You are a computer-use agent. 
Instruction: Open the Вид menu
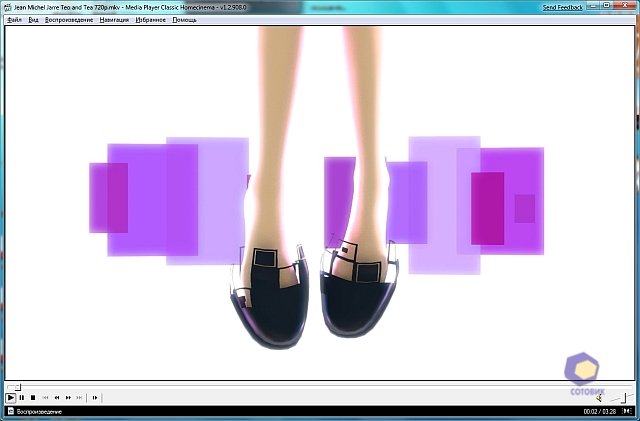33,20
